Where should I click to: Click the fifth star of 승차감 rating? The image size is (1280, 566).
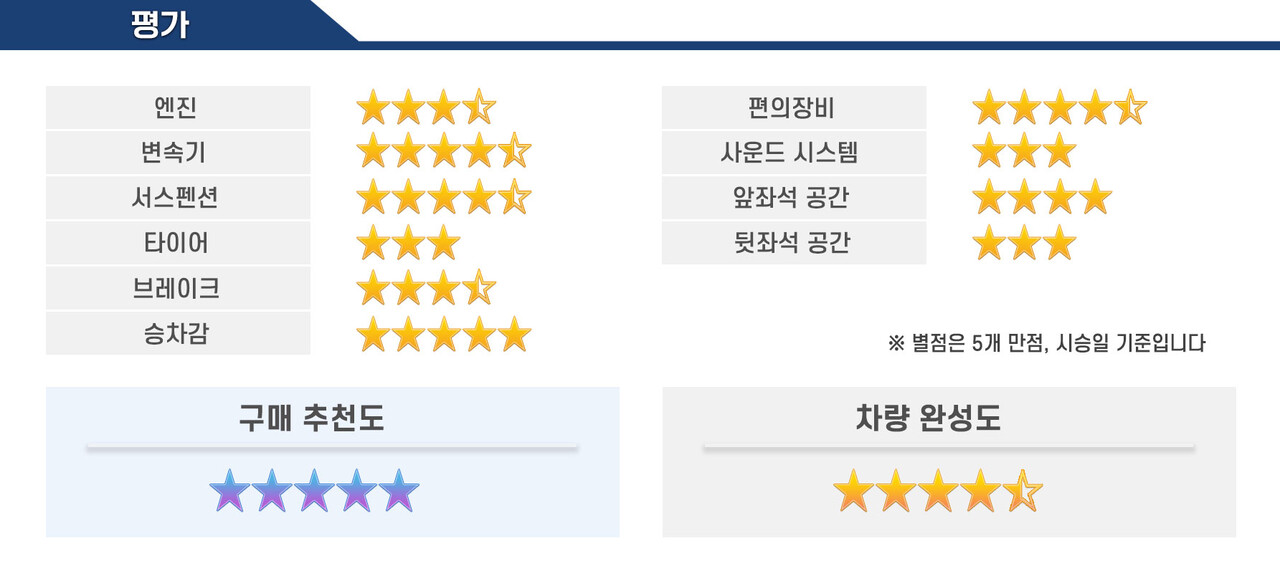point(514,334)
